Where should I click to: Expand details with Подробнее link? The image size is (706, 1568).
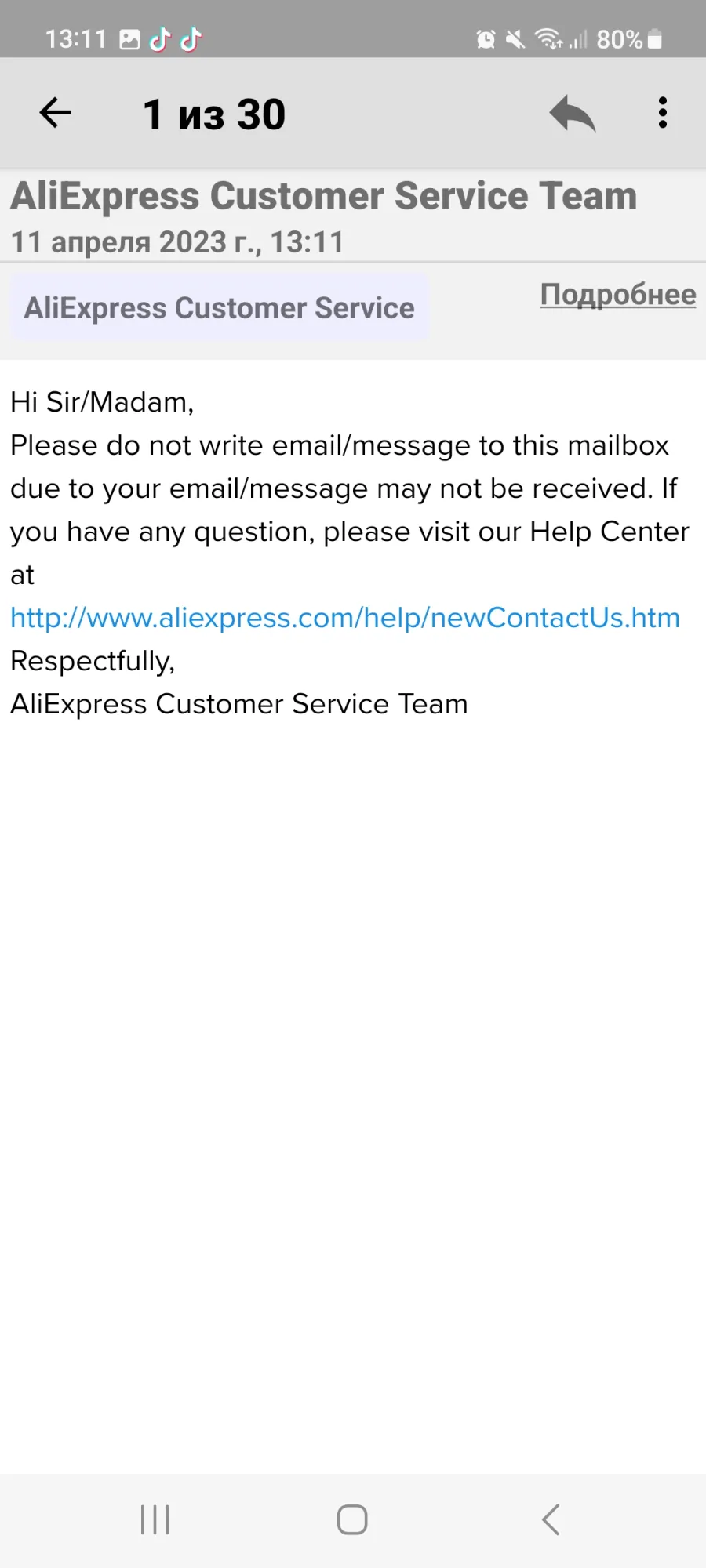point(618,295)
